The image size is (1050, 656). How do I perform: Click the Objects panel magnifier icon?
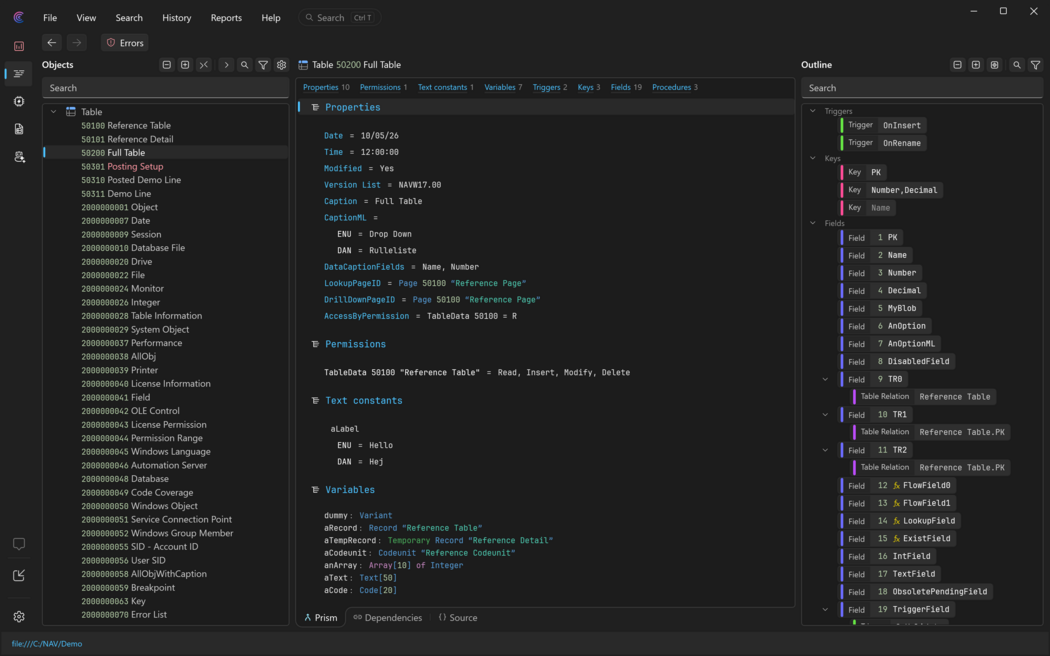pyautogui.click(x=244, y=65)
